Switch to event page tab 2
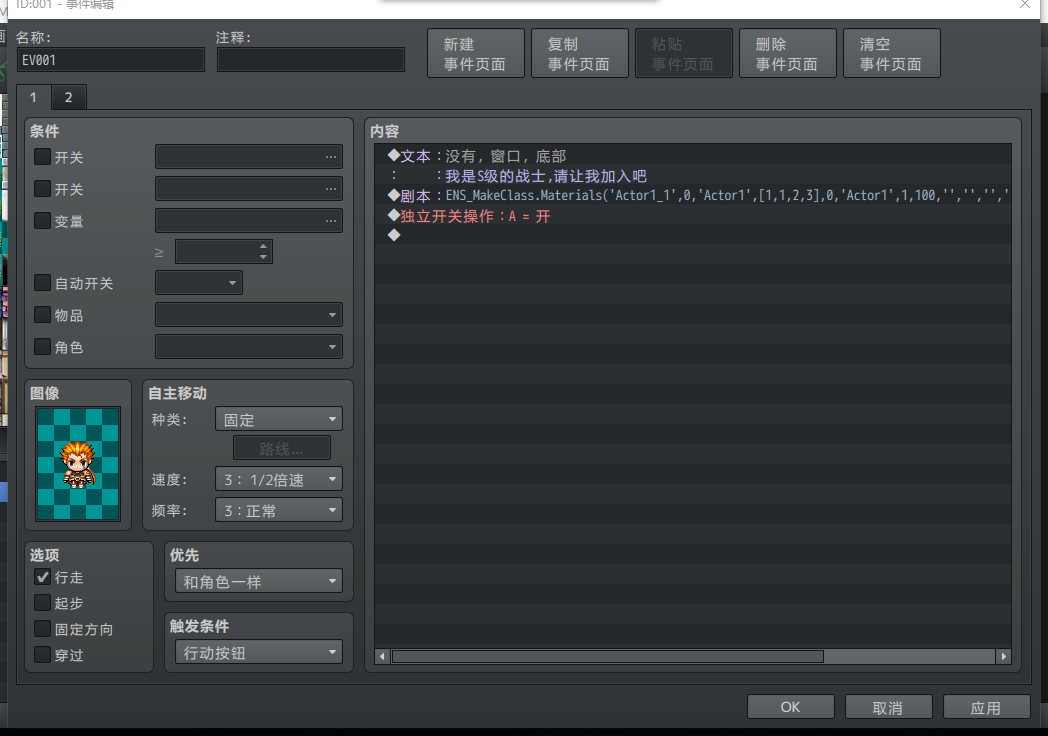1048x736 pixels. [x=68, y=98]
